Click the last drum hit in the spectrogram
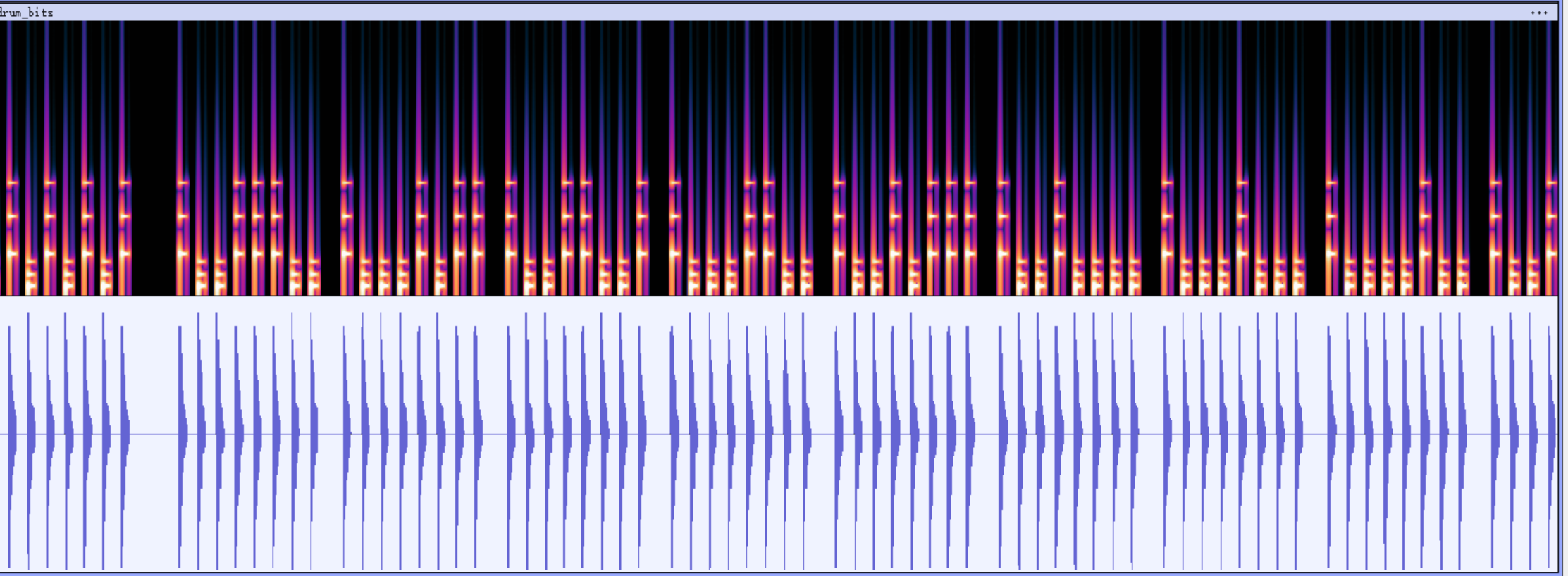Viewport: 1568px width, 576px height. (1552, 211)
